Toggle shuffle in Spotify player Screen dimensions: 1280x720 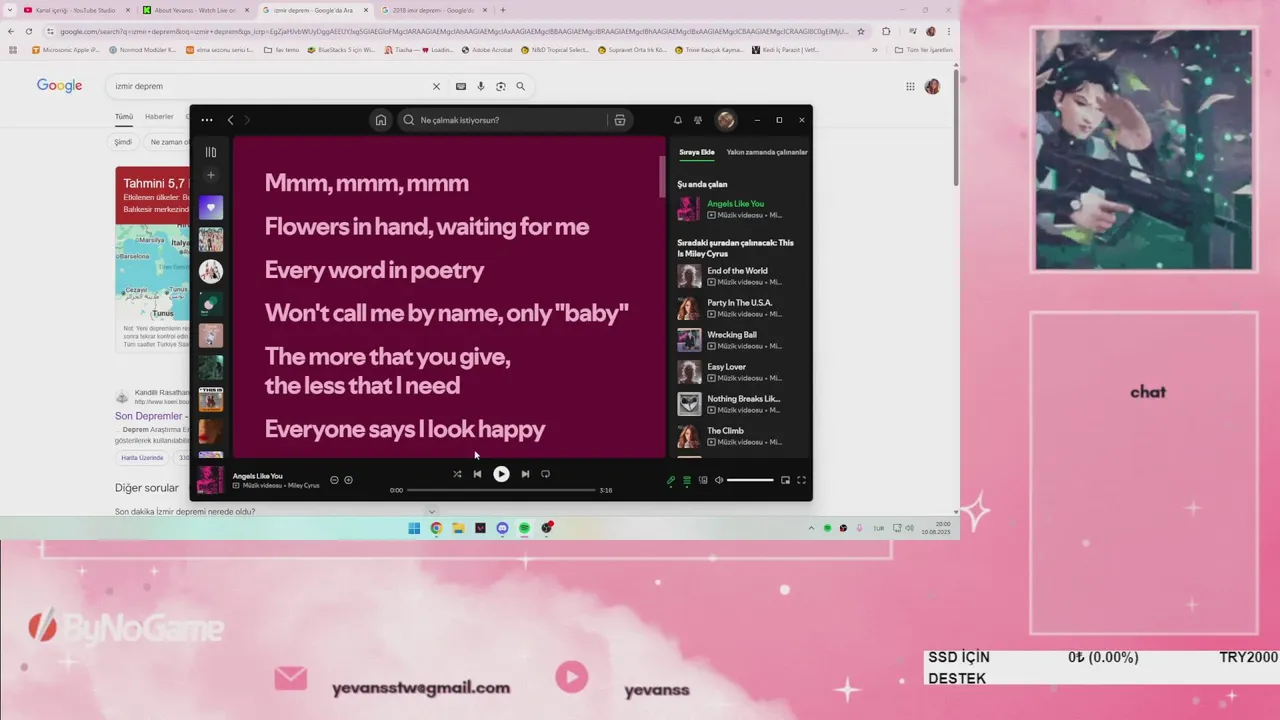(457, 474)
